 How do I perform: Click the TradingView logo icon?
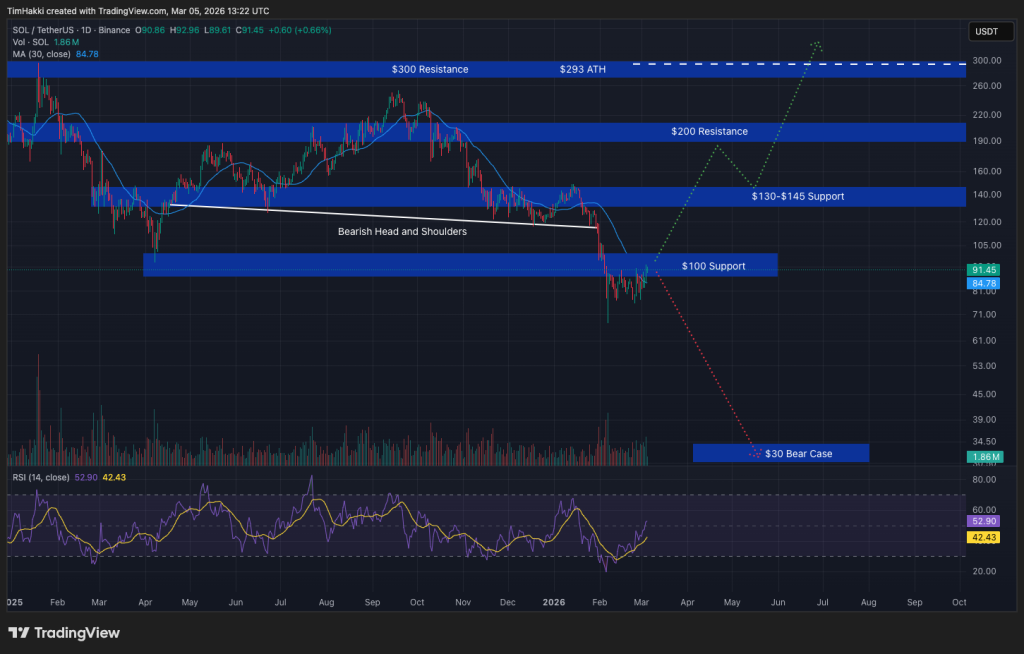coord(19,633)
